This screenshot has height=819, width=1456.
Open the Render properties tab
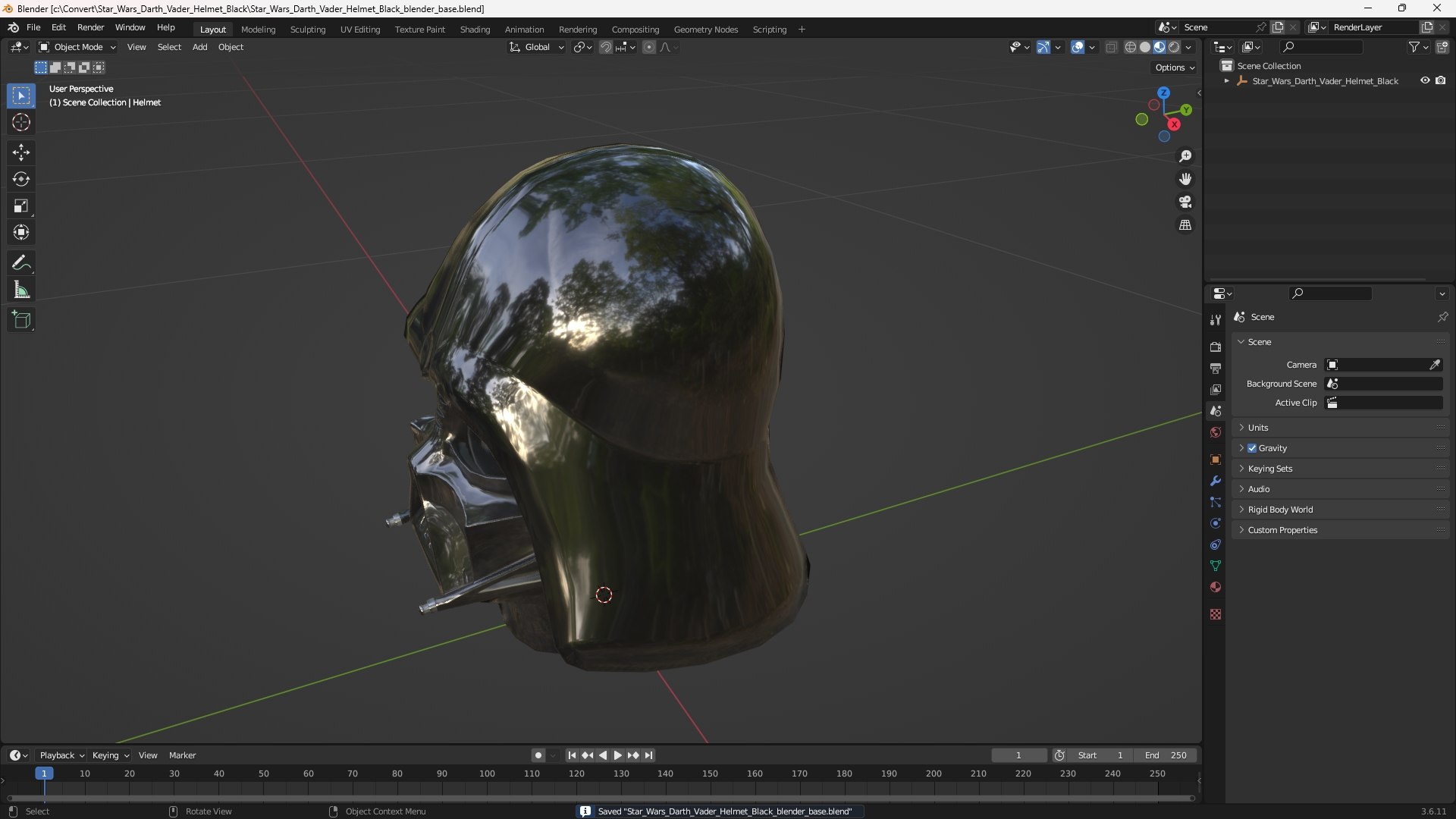click(x=1216, y=347)
